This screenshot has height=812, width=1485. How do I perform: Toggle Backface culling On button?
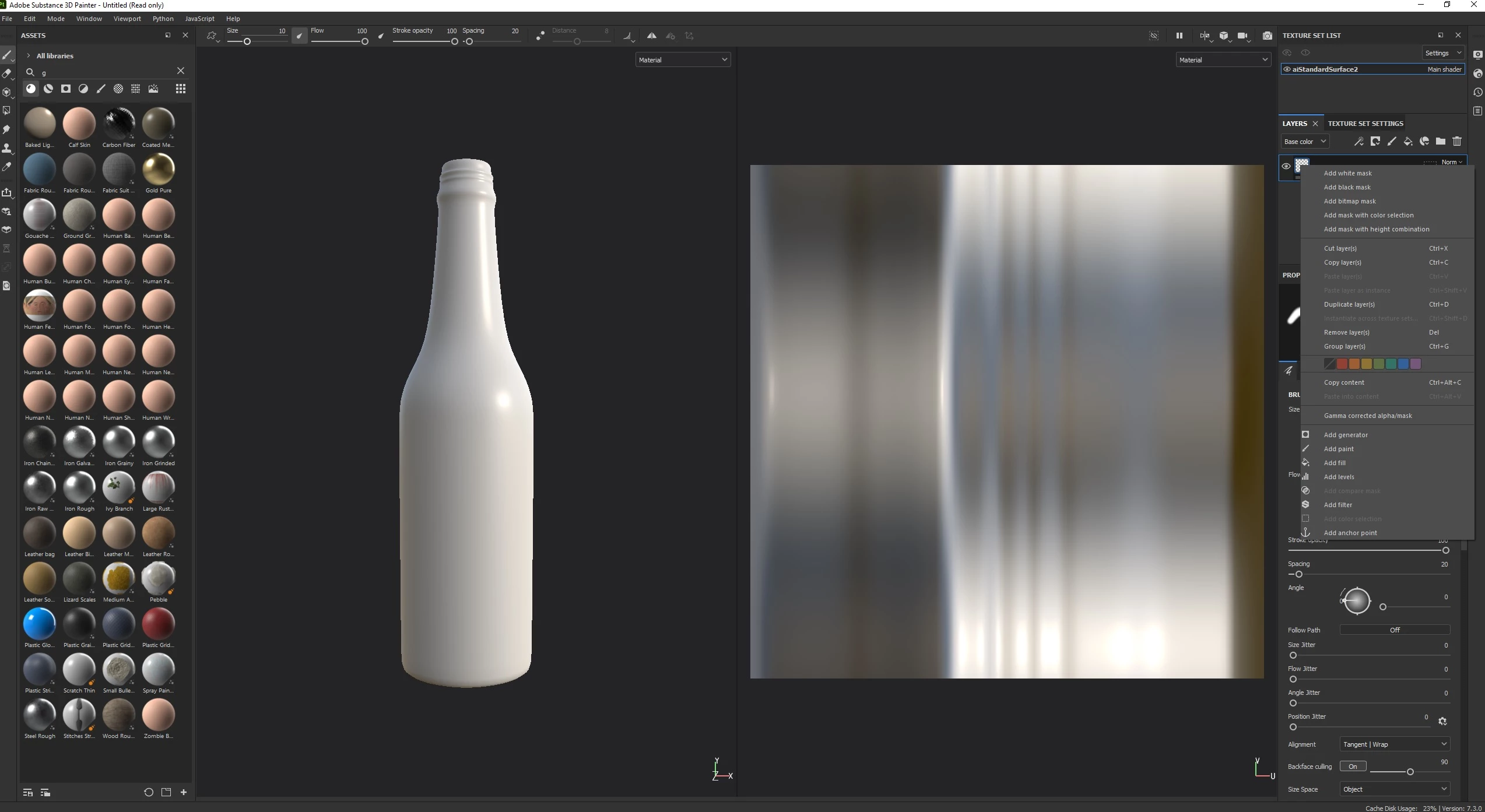pos(1353,767)
